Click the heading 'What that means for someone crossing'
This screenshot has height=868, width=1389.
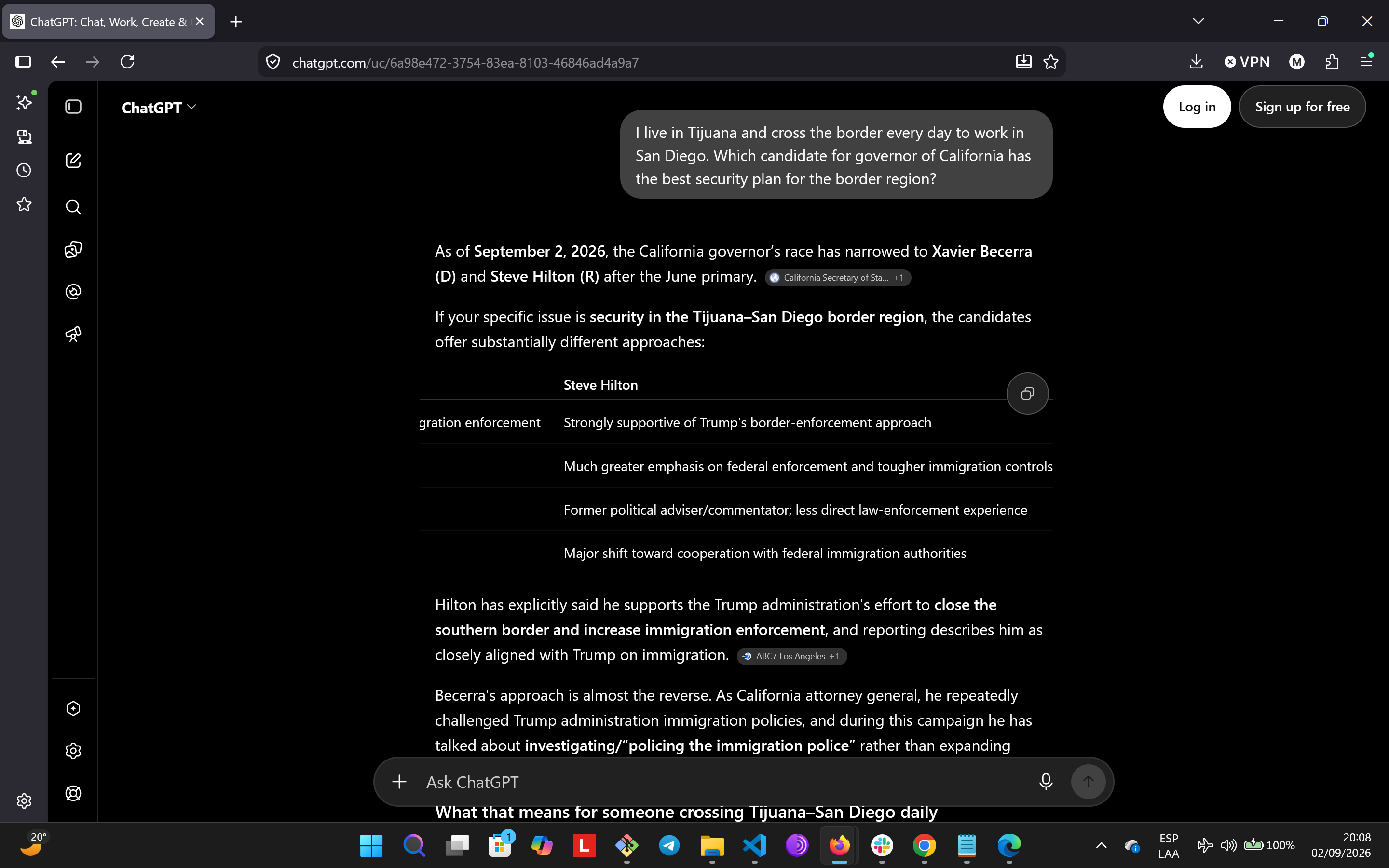point(686,813)
